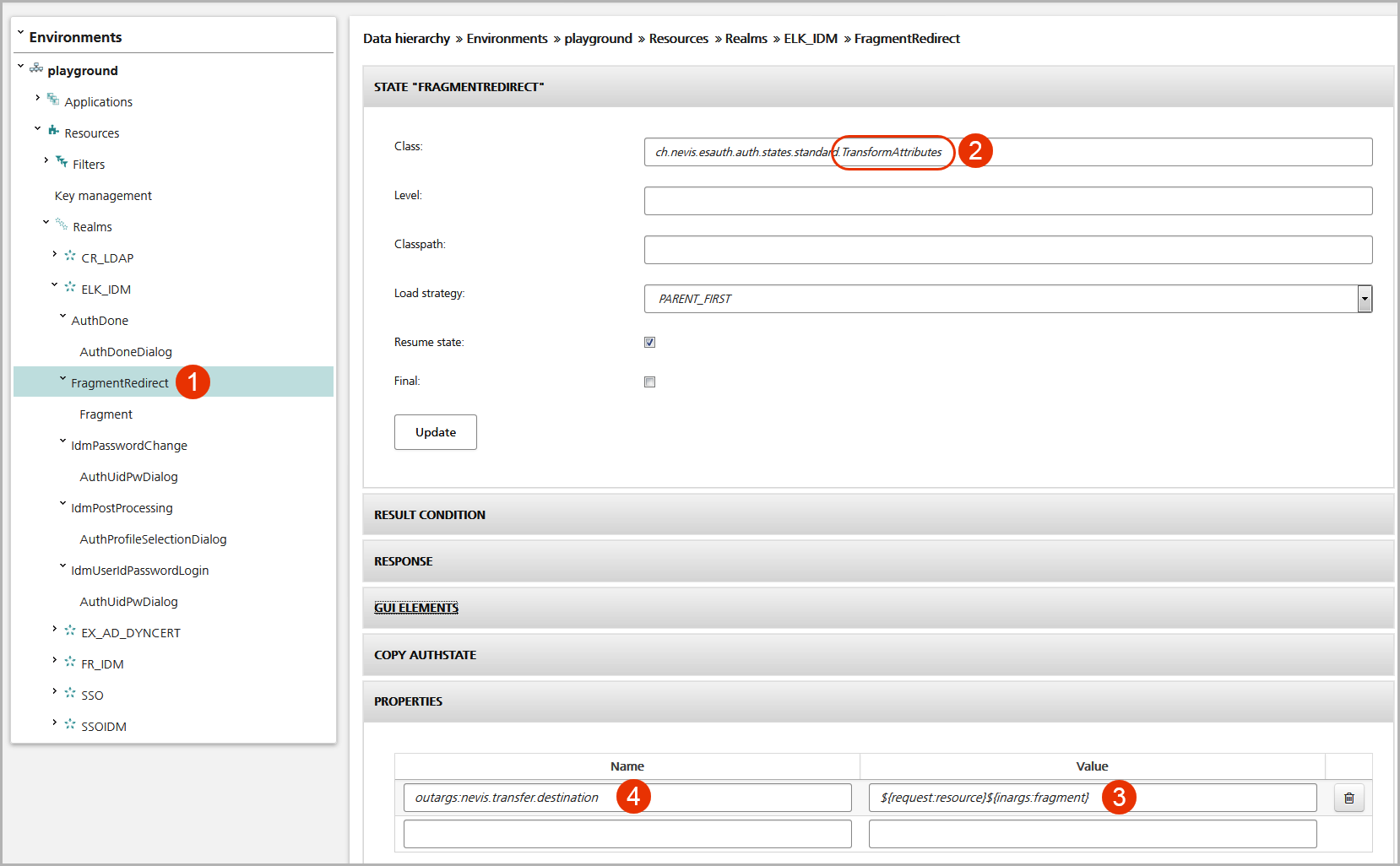This screenshot has width=1400, height=866.
Task: Open the RESULT CONDITION section
Action: tap(878, 515)
